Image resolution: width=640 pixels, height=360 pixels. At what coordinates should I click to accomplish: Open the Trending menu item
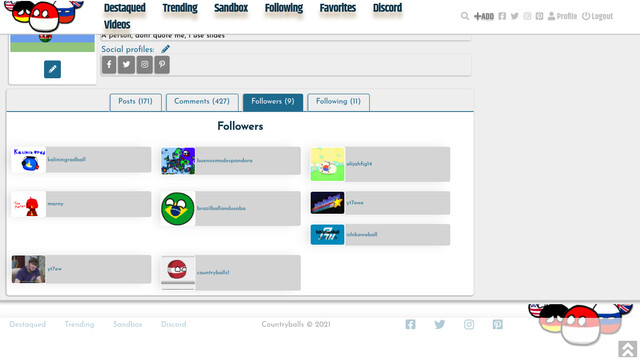[x=180, y=8]
